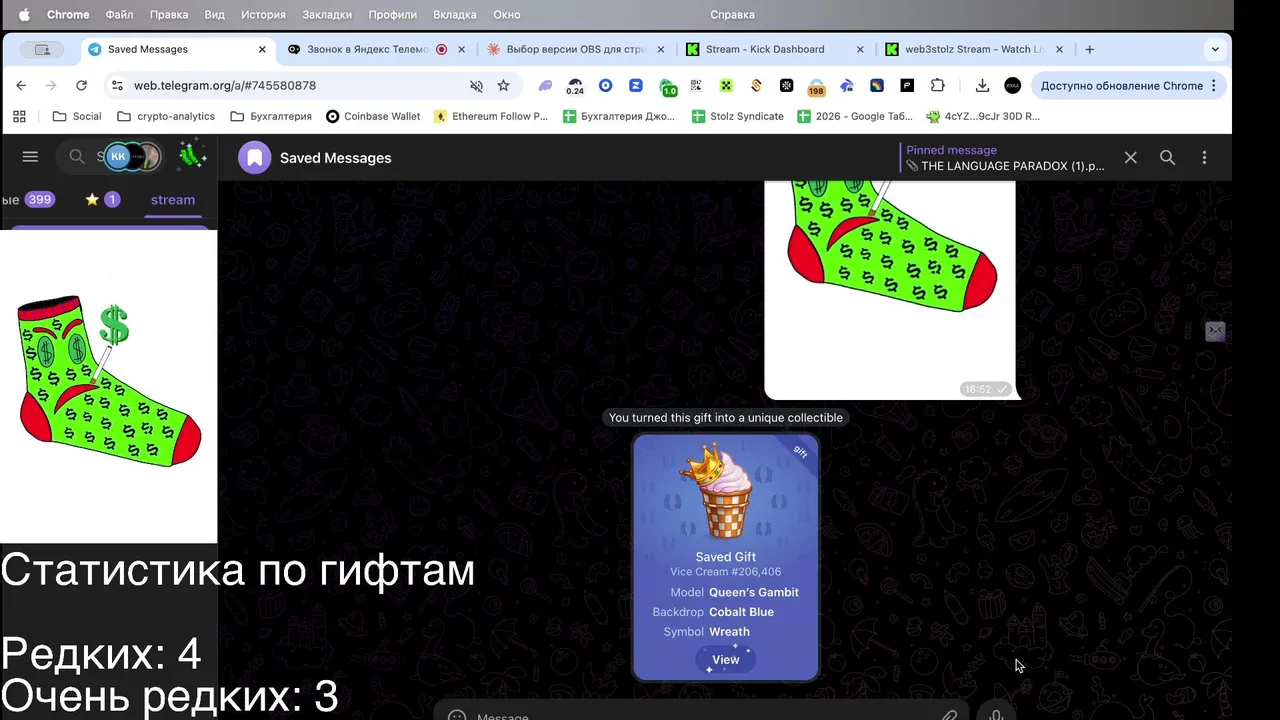Open crypto-analytics bookmarks folder

[x=166, y=116]
